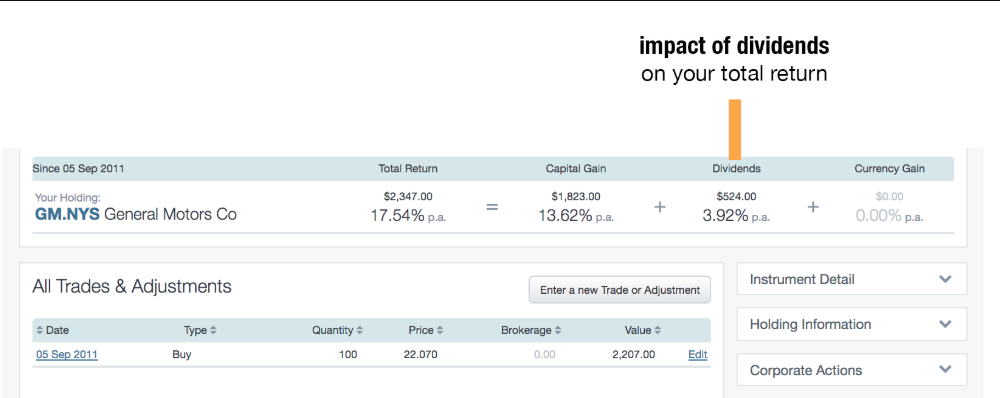This screenshot has width=1000, height=398.
Task: Click Enter a new Trade or Adjustment button
Action: [619, 290]
